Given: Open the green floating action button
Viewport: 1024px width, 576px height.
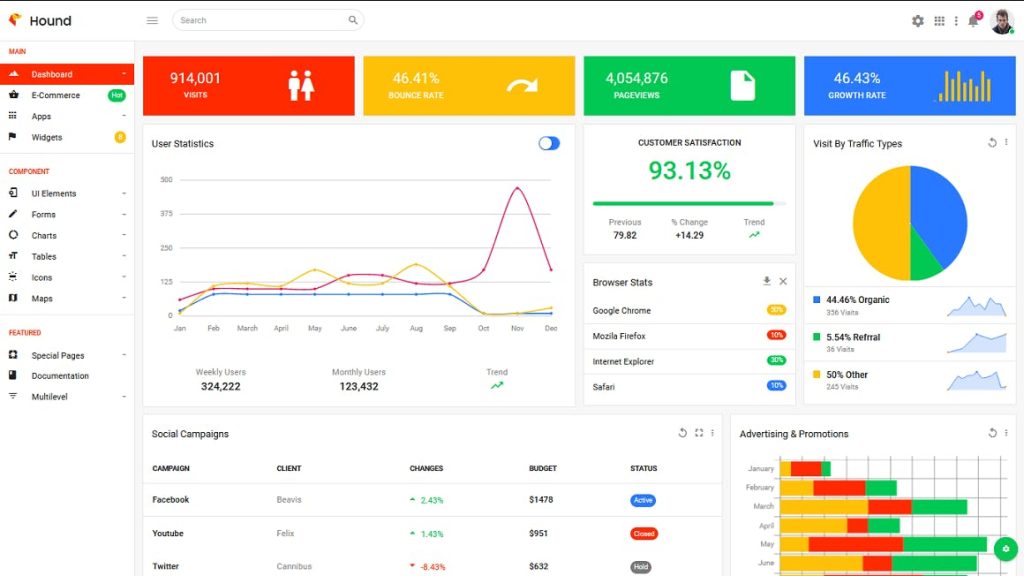Looking at the screenshot, I should tap(1006, 549).
